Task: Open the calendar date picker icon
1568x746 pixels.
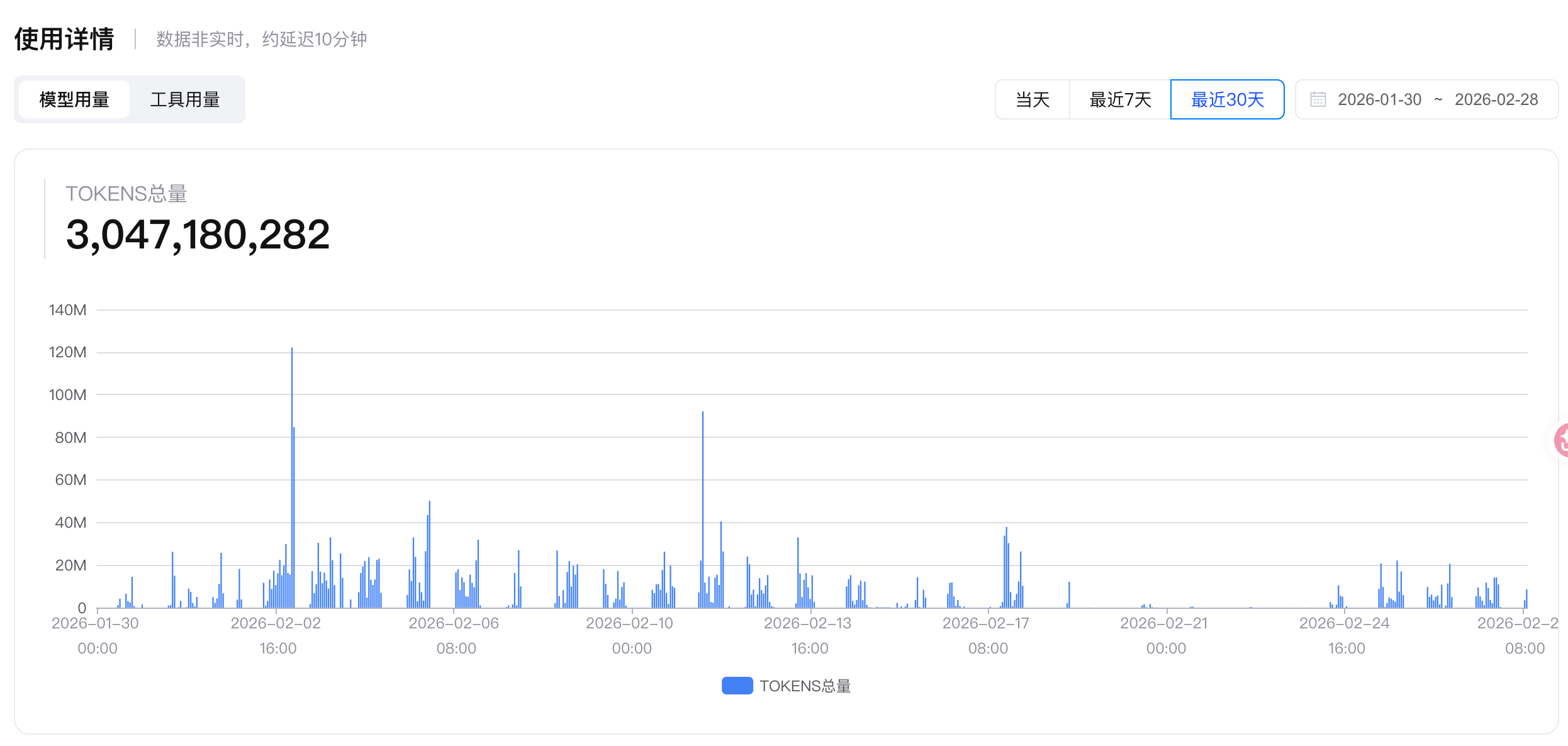Action: click(x=1319, y=99)
